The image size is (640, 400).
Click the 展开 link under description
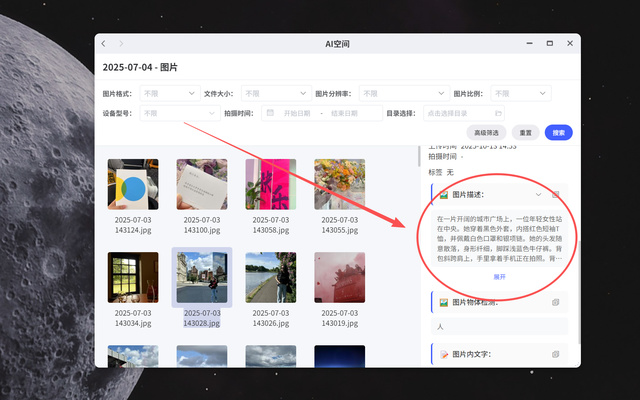tap(500, 277)
